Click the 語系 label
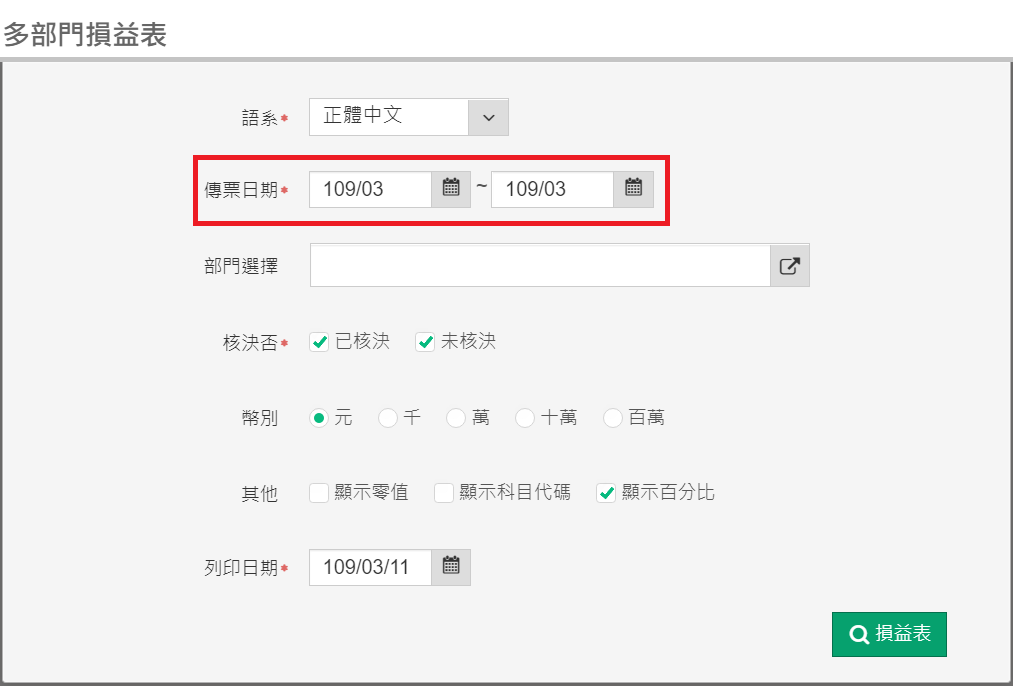The width and height of the screenshot is (1013, 686). click(x=260, y=118)
